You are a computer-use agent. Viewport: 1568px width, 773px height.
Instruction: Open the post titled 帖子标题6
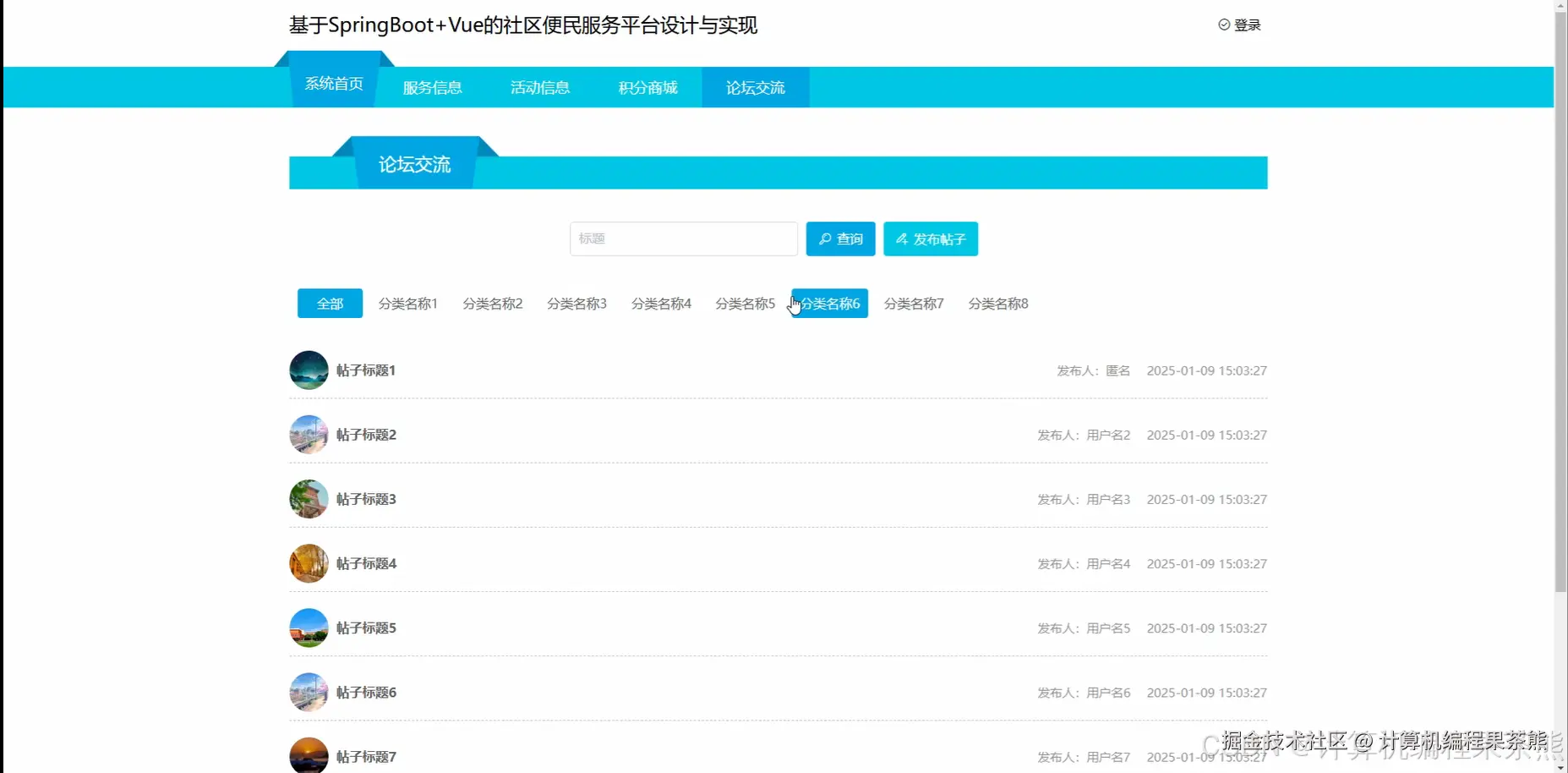point(366,692)
